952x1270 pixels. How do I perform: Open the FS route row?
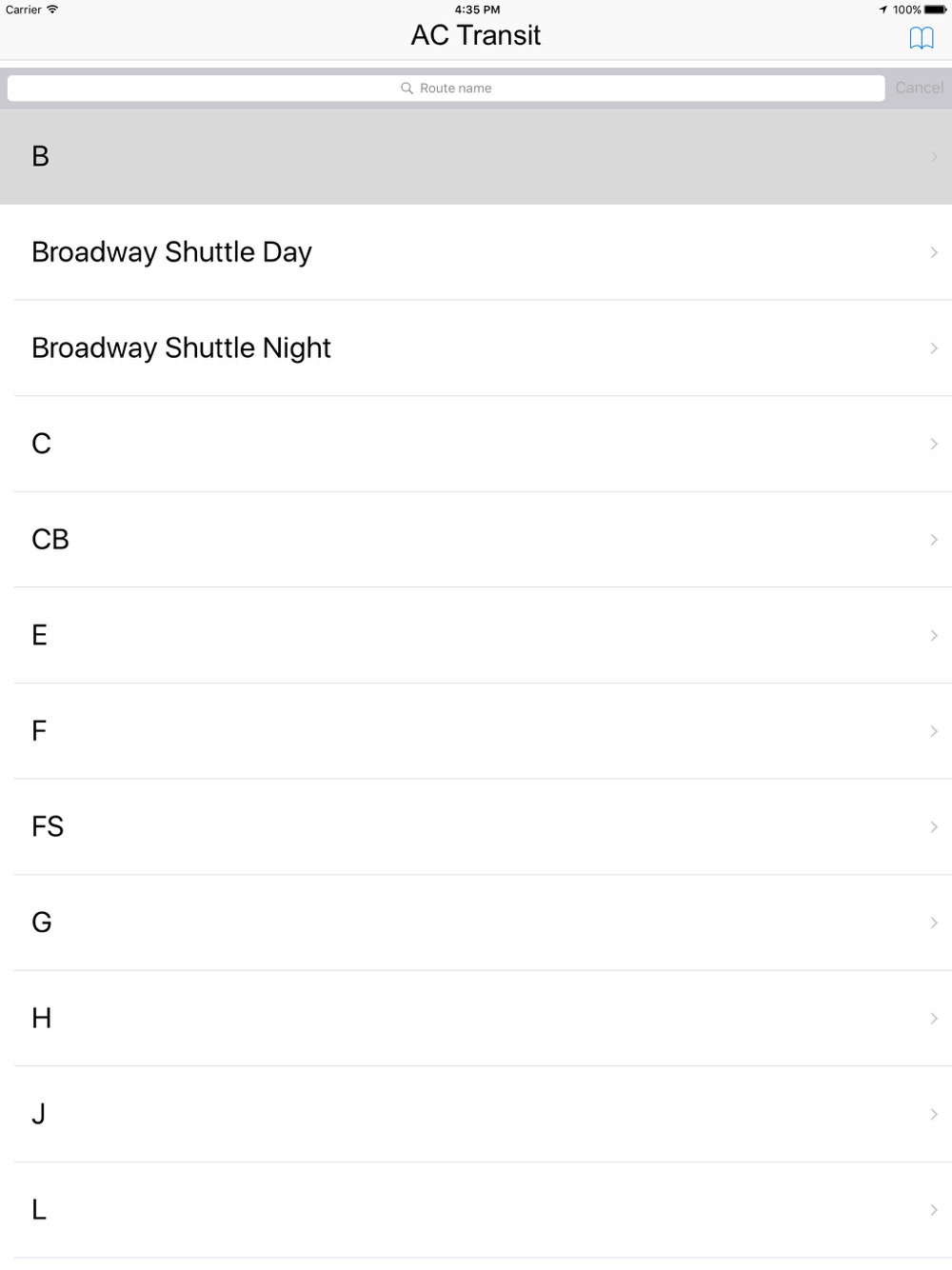(476, 826)
